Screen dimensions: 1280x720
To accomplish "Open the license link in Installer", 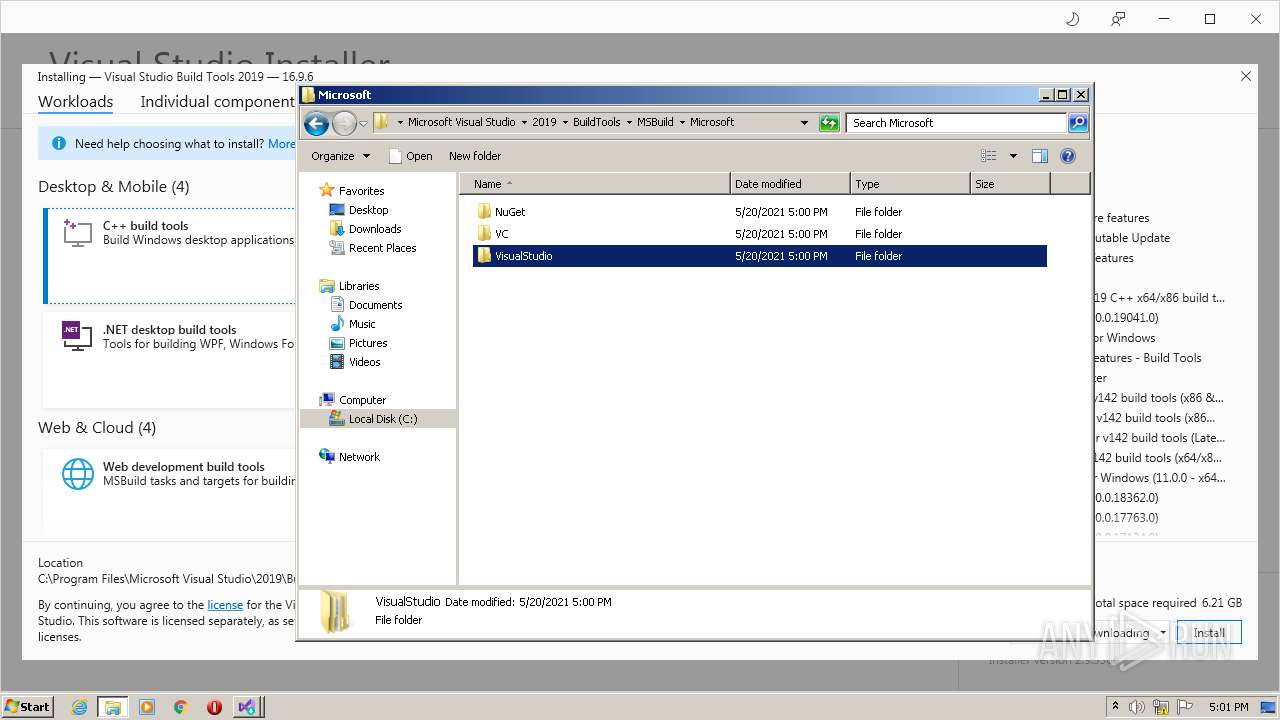I will [225, 605].
